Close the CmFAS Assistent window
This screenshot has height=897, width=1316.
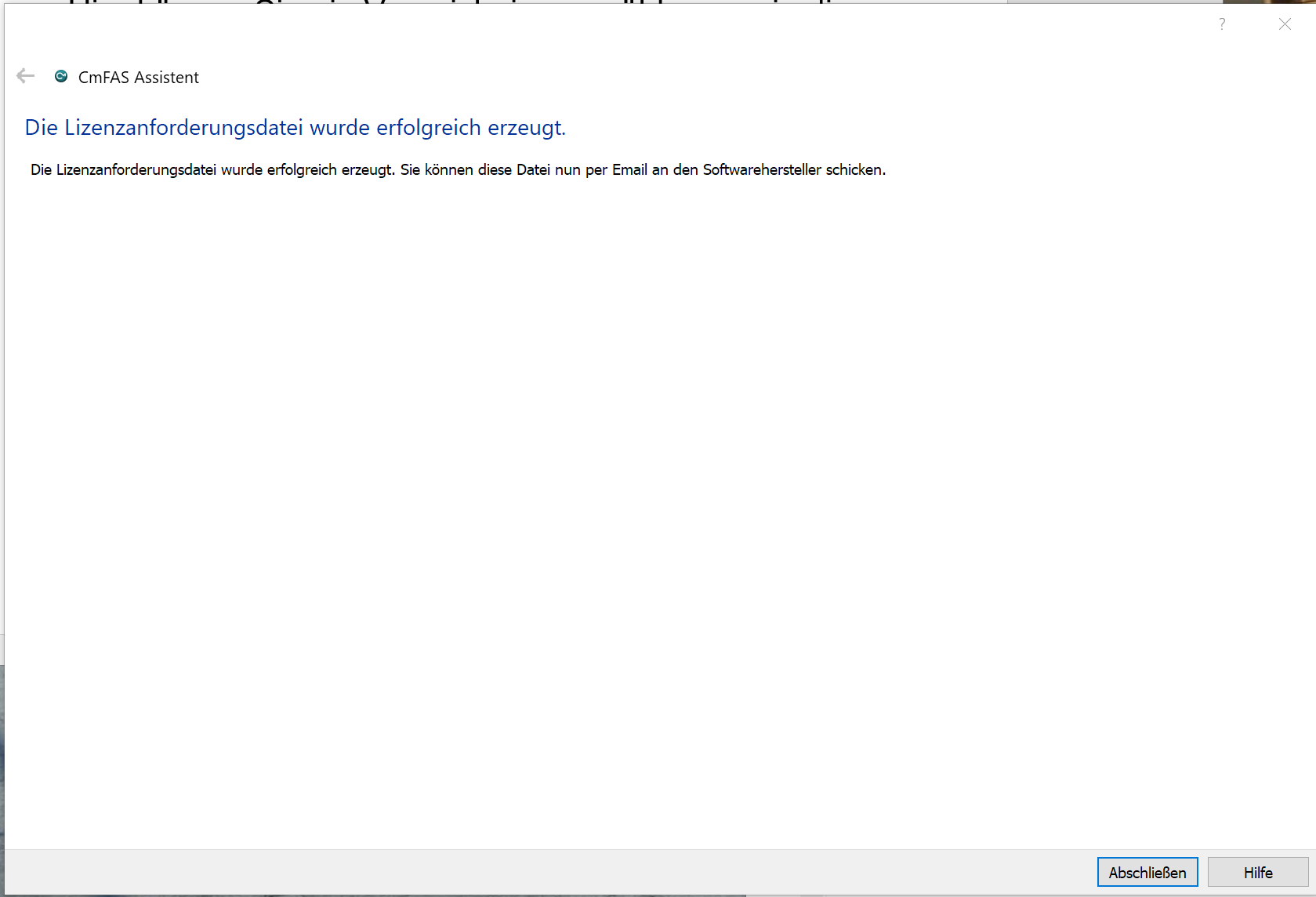coord(1285,24)
